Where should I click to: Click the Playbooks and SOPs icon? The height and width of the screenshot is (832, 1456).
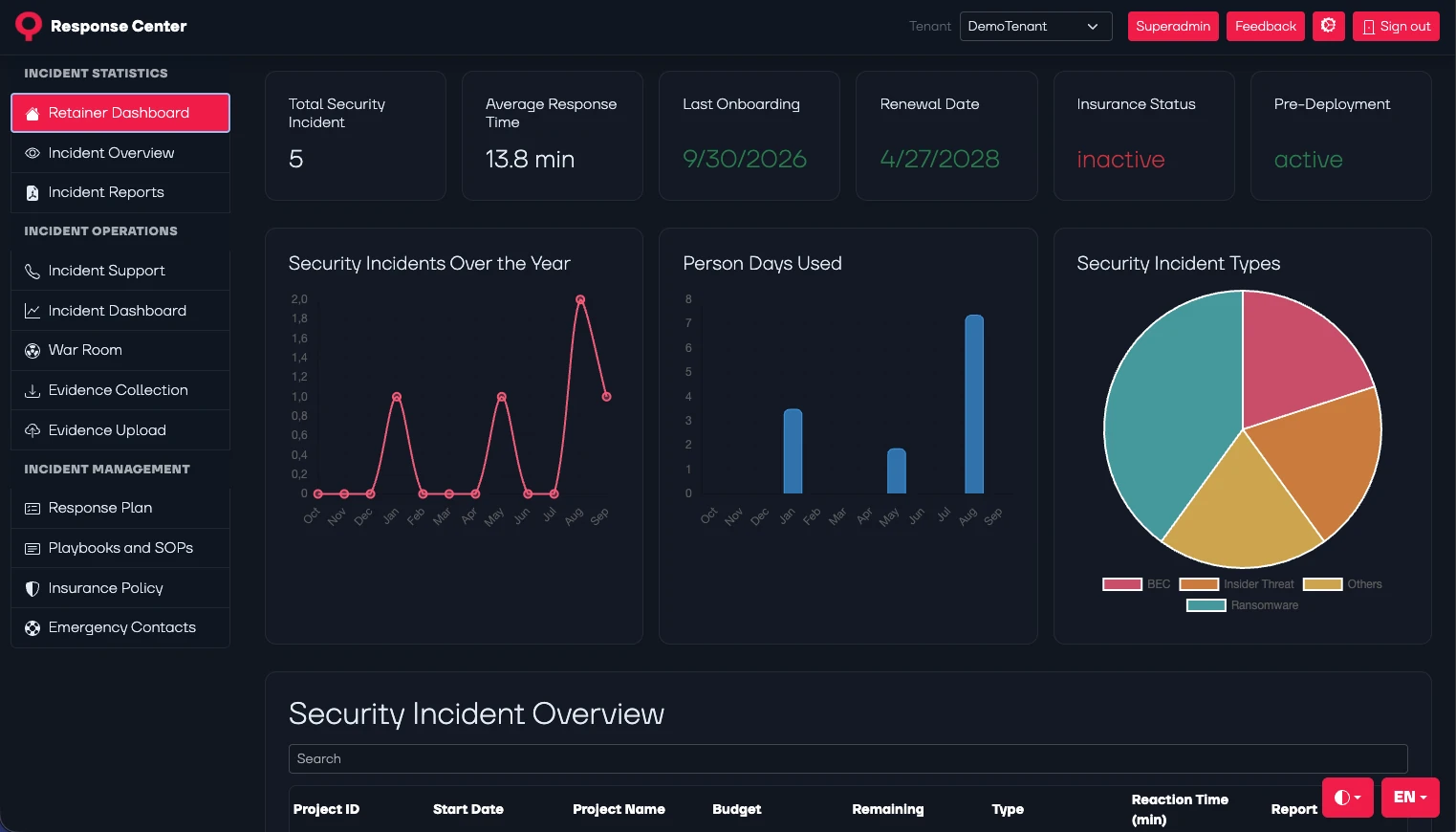pyautogui.click(x=33, y=549)
